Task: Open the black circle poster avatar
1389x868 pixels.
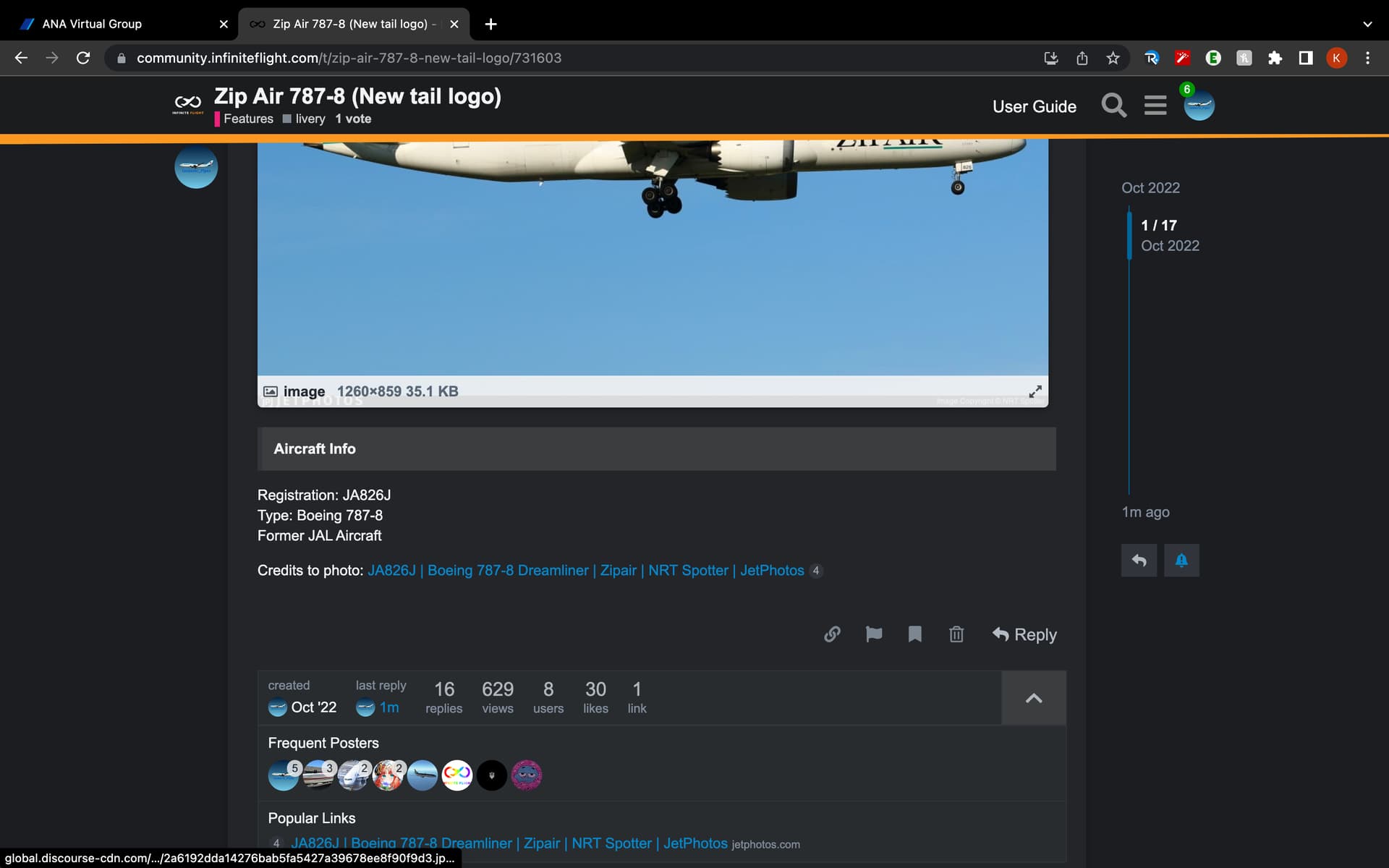Action: (492, 775)
